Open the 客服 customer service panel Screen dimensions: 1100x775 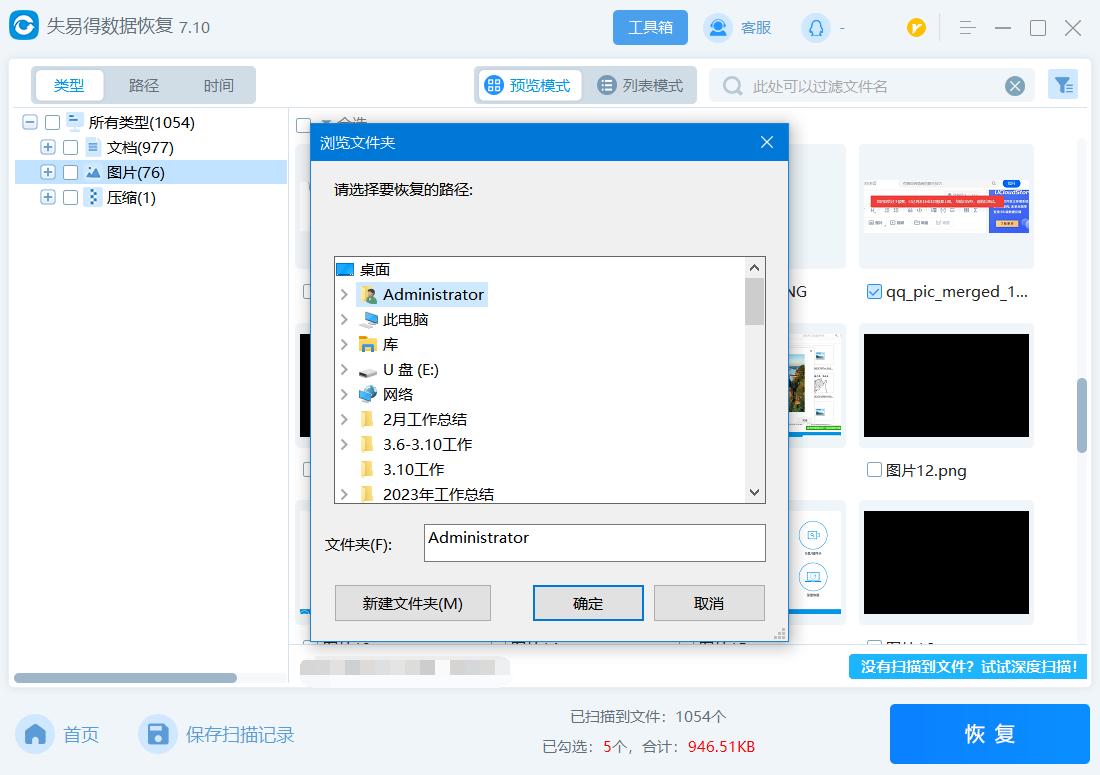coord(741,27)
